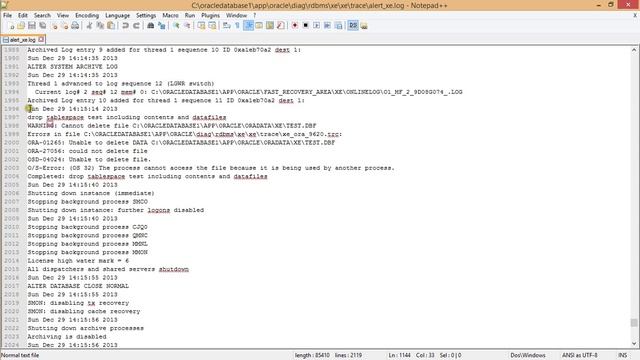Toggle Synchronize Vertical Scrolling icon
Image resolution: width=640 pixels, height=360 pixels.
tap(201, 26)
